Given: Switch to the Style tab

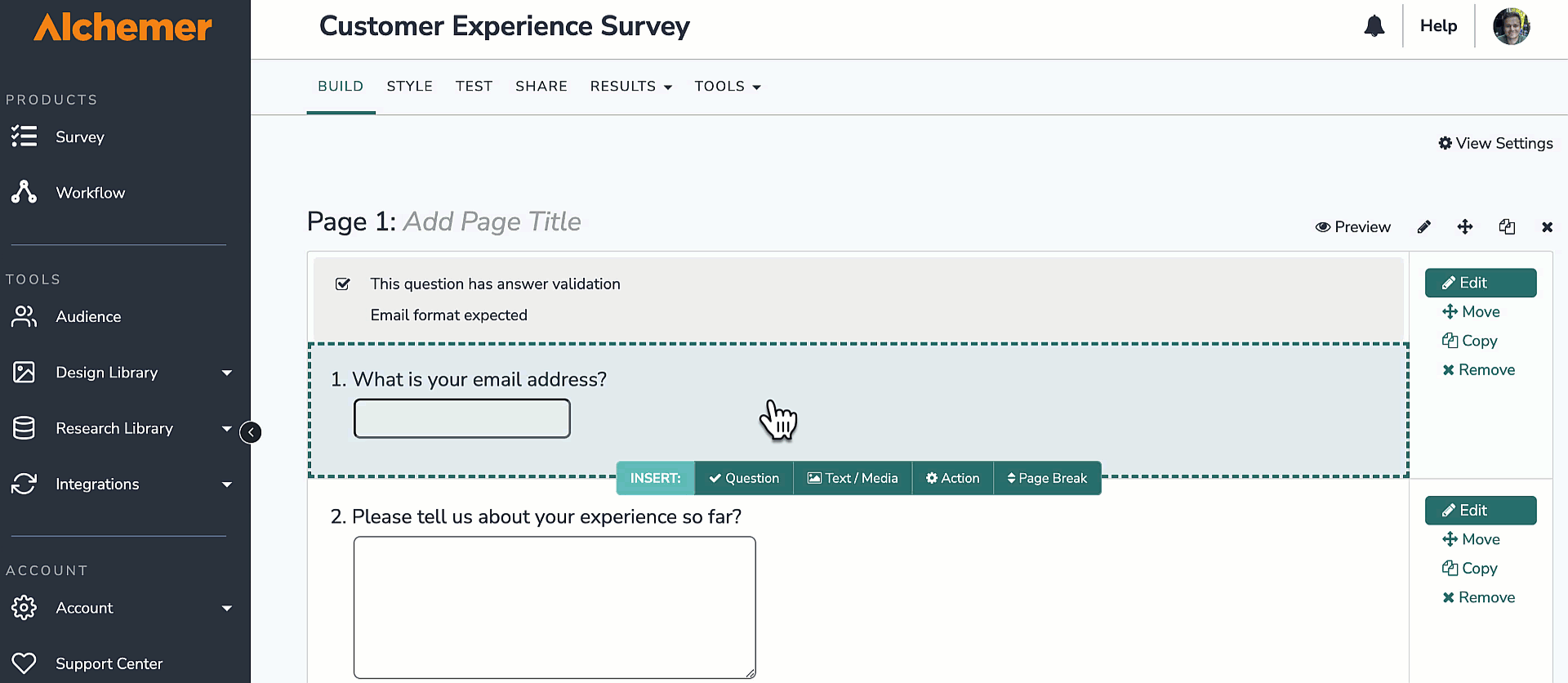Looking at the screenshot, I should pos(409,87).
